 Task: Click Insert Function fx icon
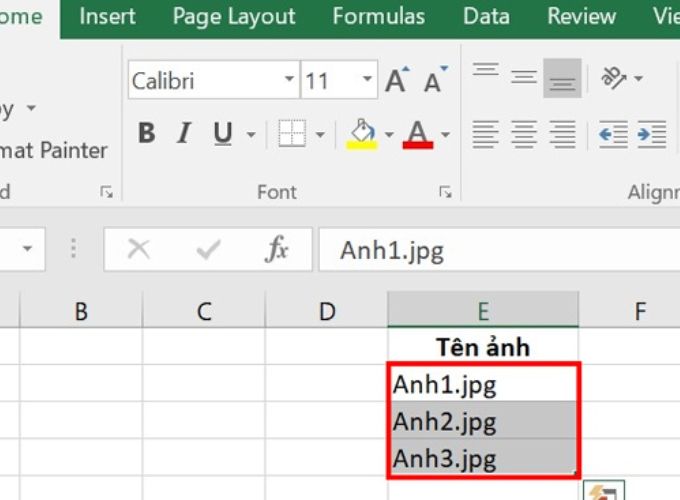(x=276, y=249)
